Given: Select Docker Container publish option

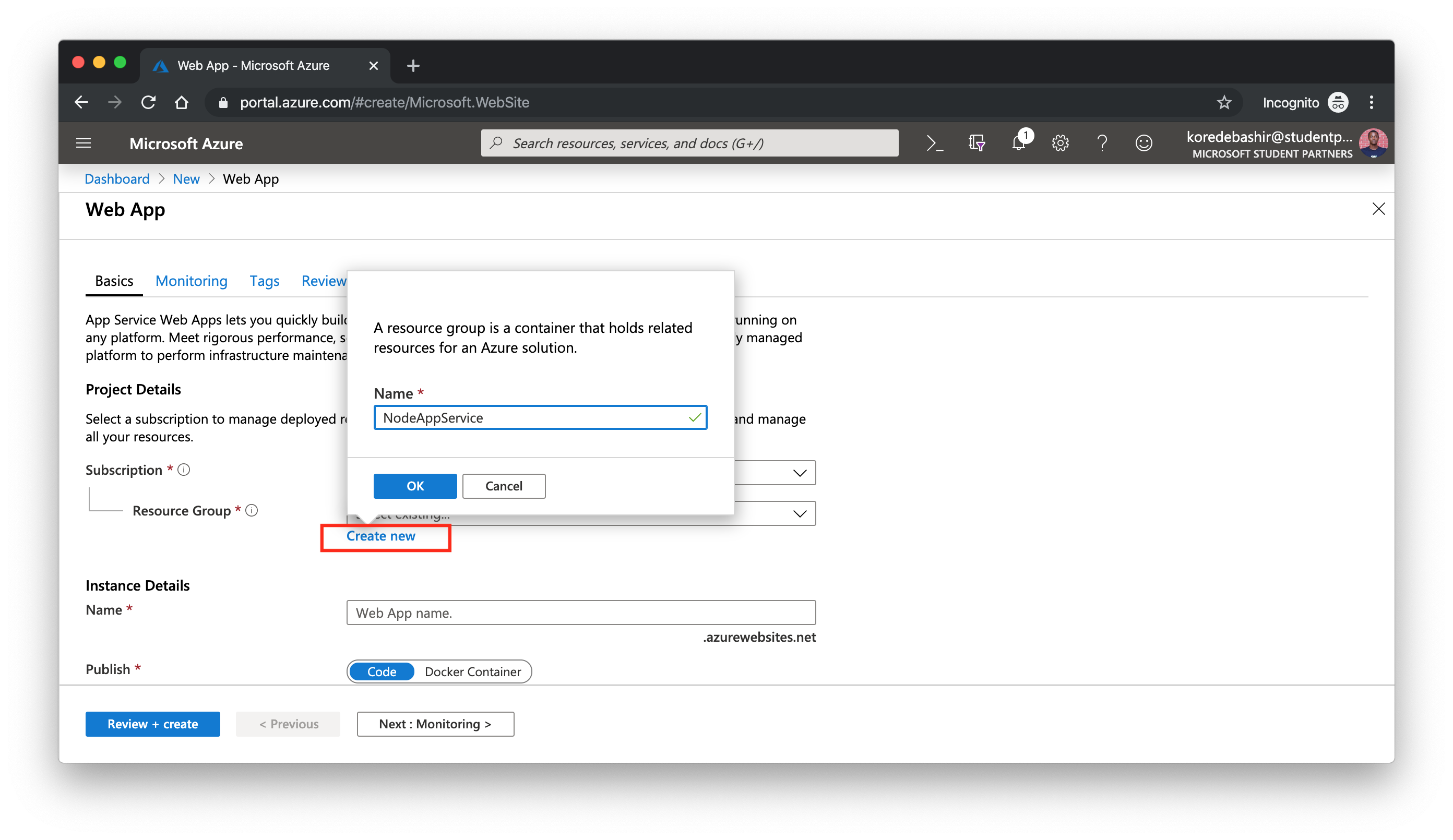Looking at the screenshot, I should pos(472,671).
